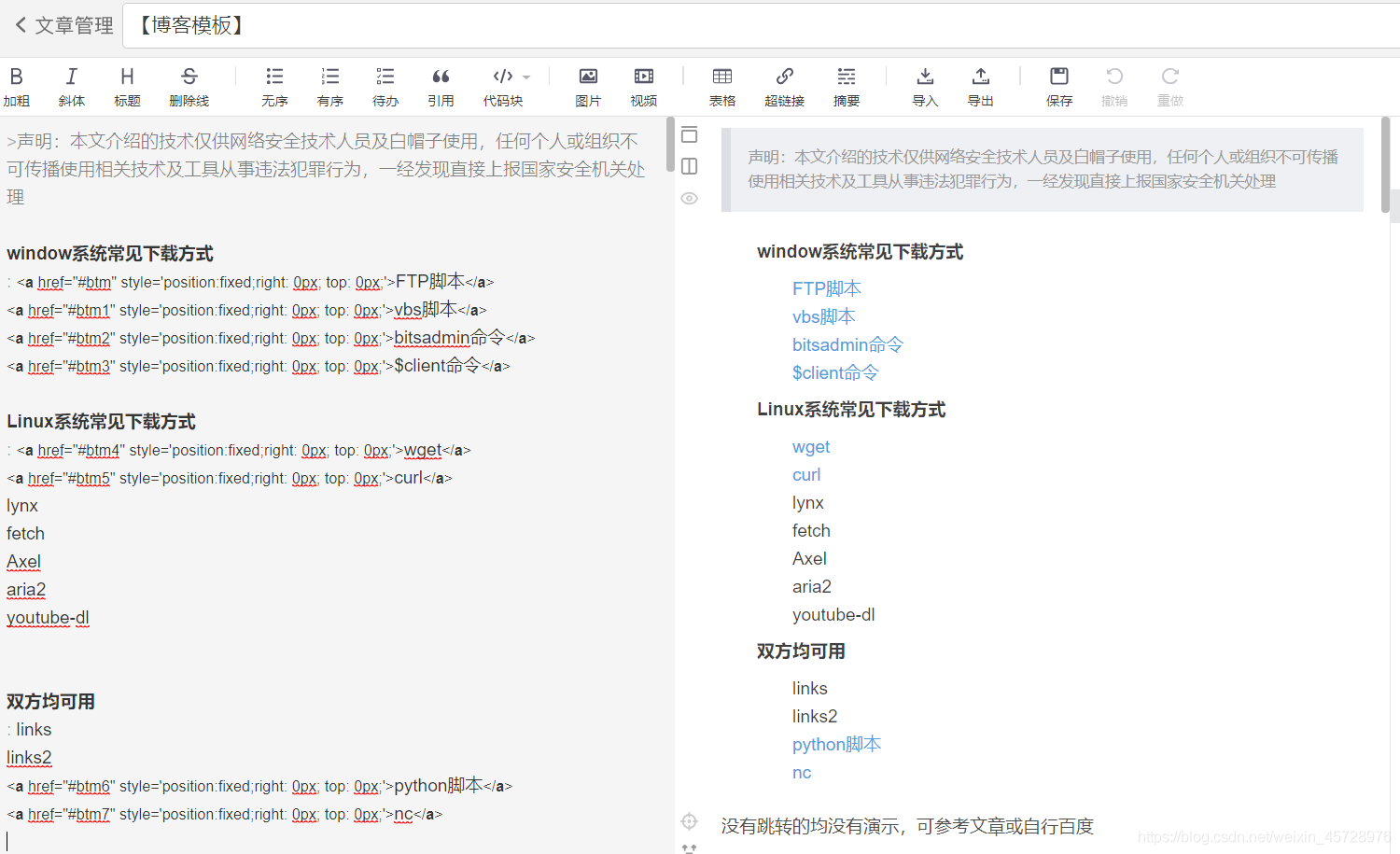Click the #btm3 anchor line in the editor

[259, 366]
